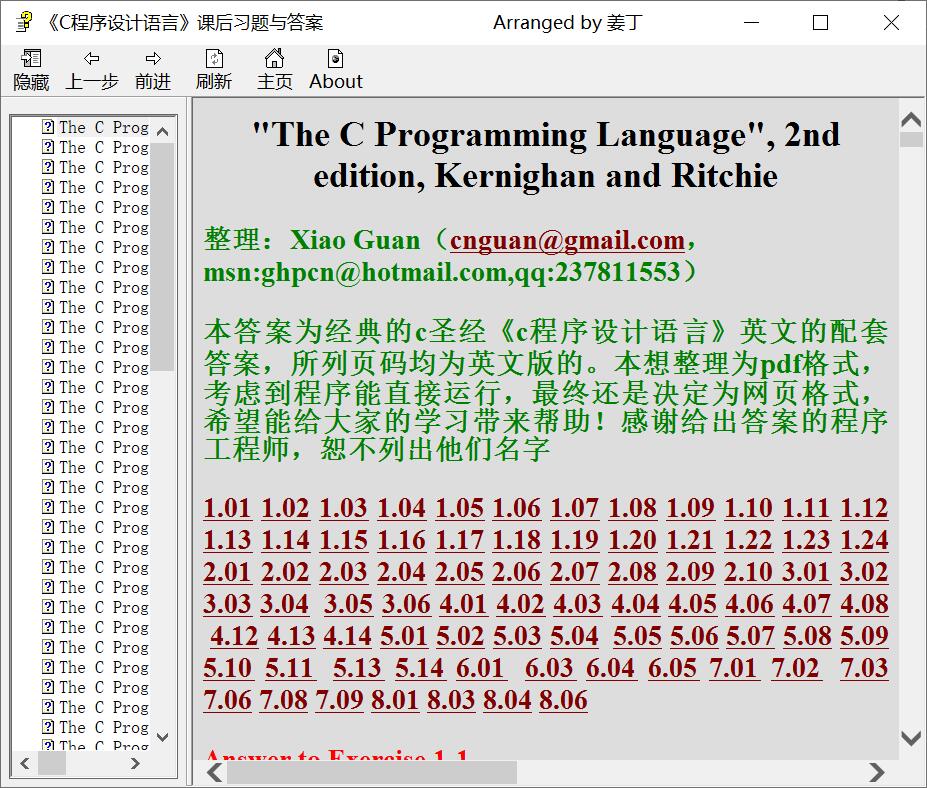The height and width of the screenshot is (788, 927).
Task: Click the help file icon in the title bar
Action: point(24,22)
